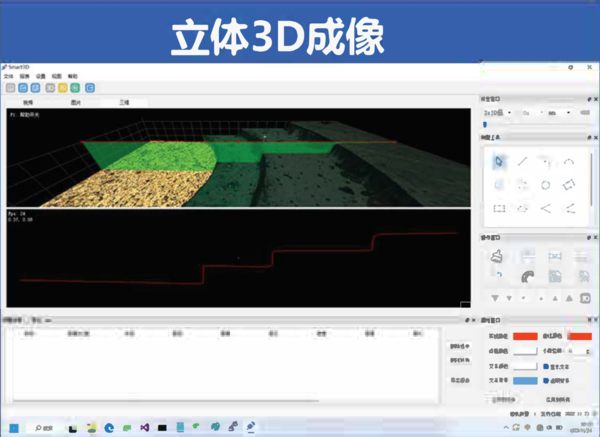Click the gray curved pipe icon
Viewport: 600px width, 437px height.
point(528,276)
